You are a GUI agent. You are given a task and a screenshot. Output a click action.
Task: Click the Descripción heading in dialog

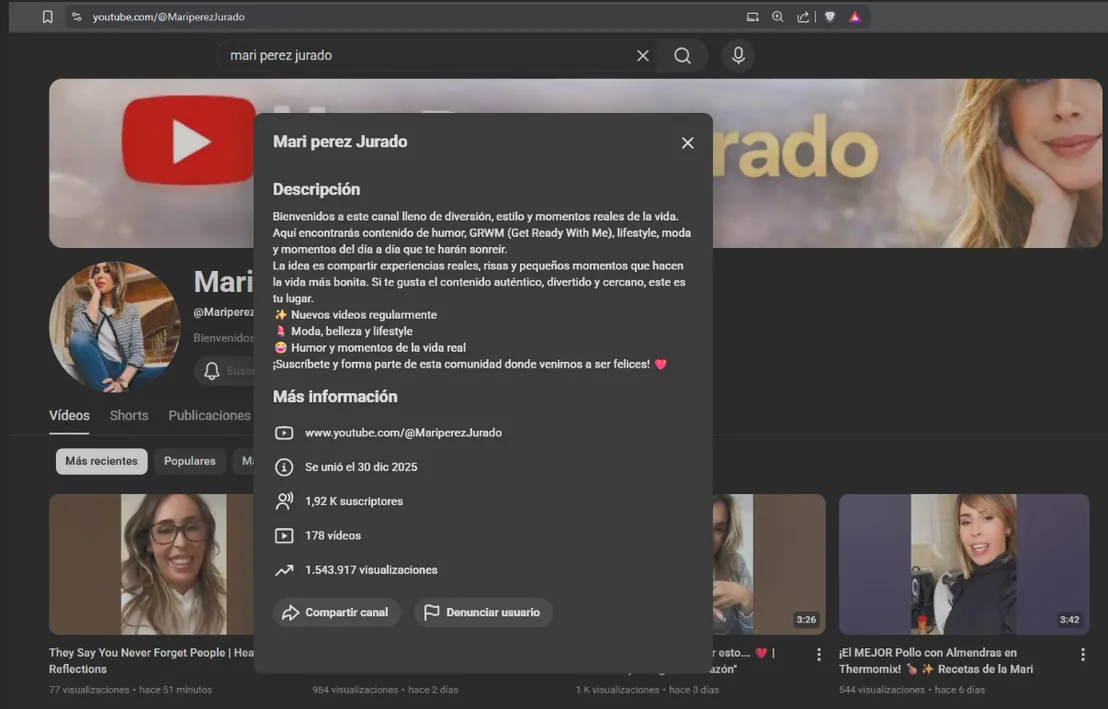[x=317, y=189]
